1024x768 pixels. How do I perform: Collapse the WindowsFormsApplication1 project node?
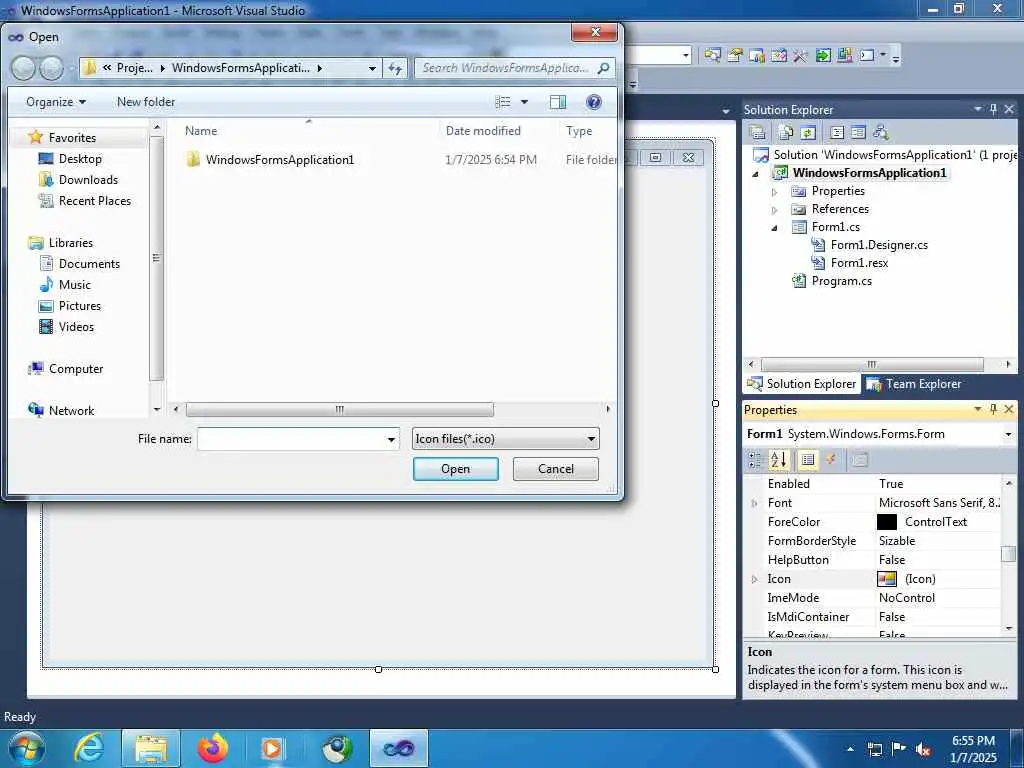click(756, 174)
